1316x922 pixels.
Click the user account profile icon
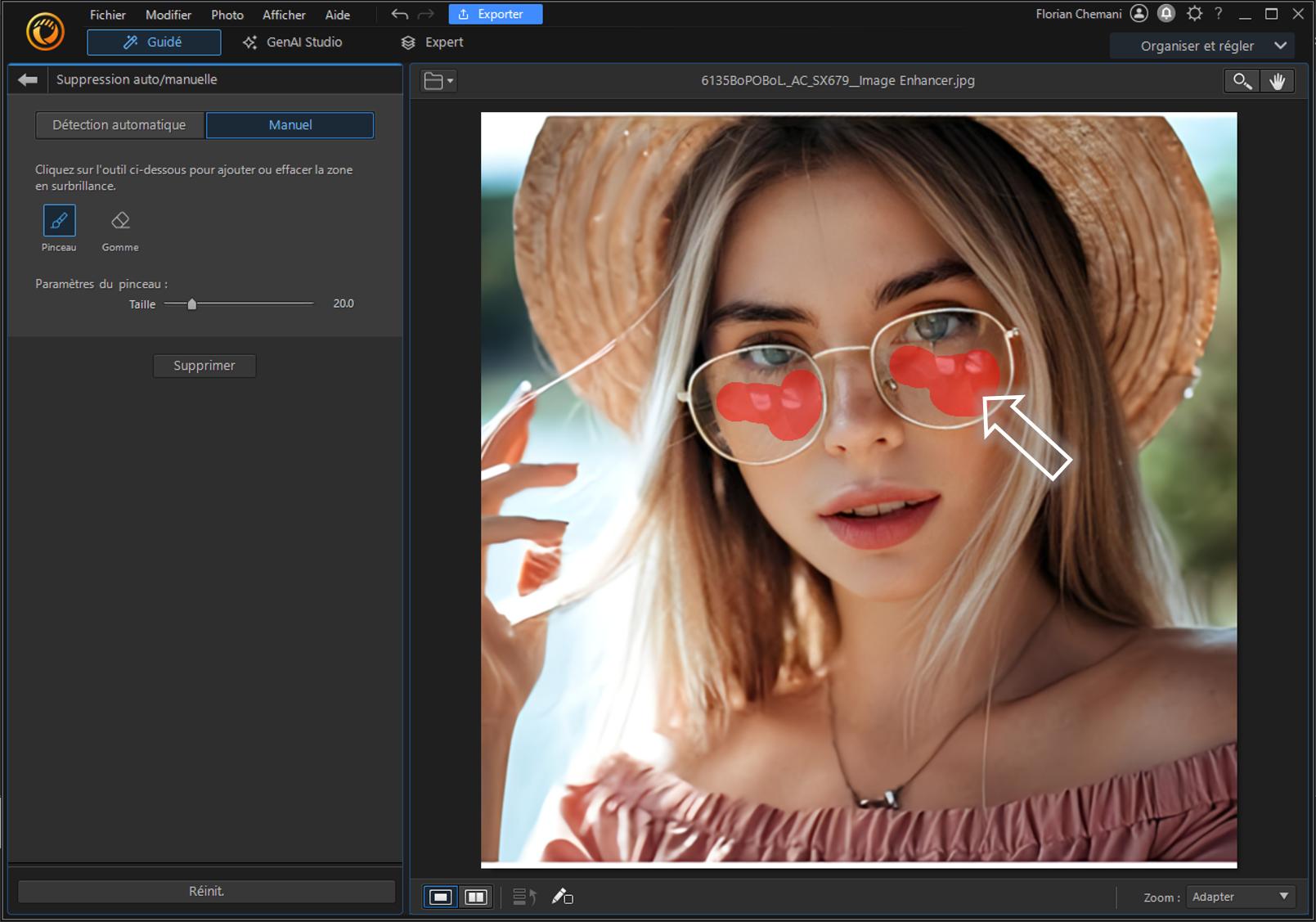[1139, 14]
